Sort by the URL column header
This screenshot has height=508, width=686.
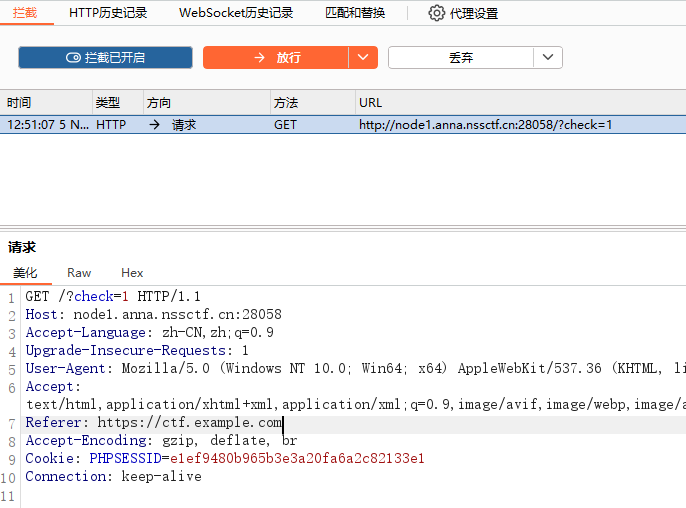click(x=520, y=103)
